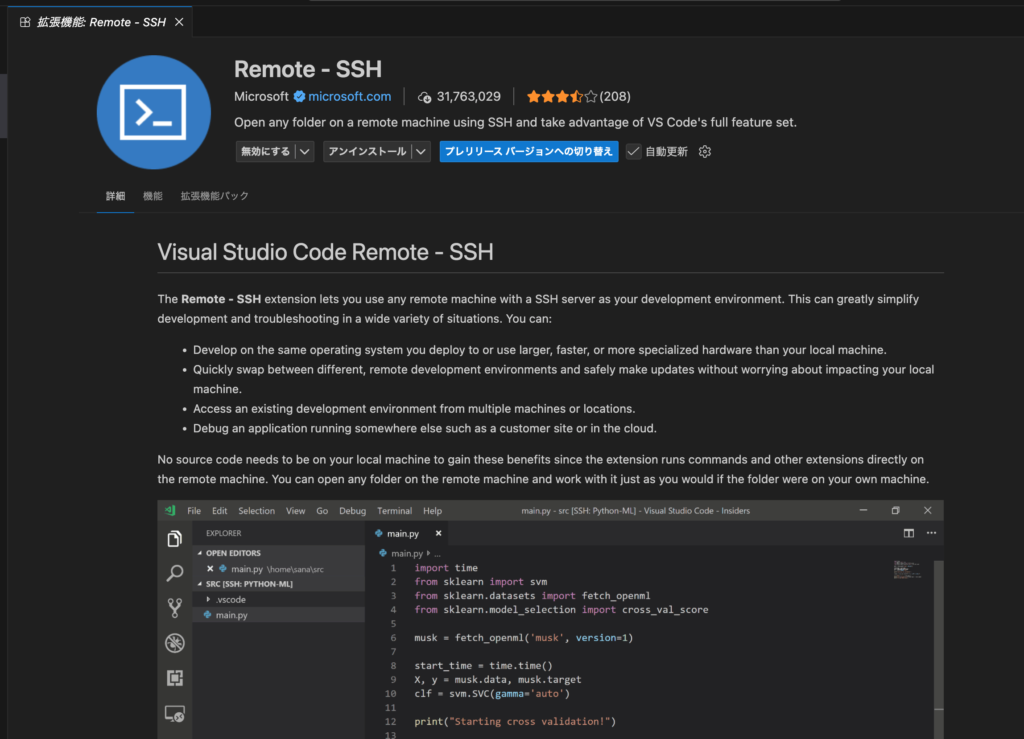The height and width of the screenshot is (739, 1024).
Task: Open the extension settings gear icon
Action: 705,152
